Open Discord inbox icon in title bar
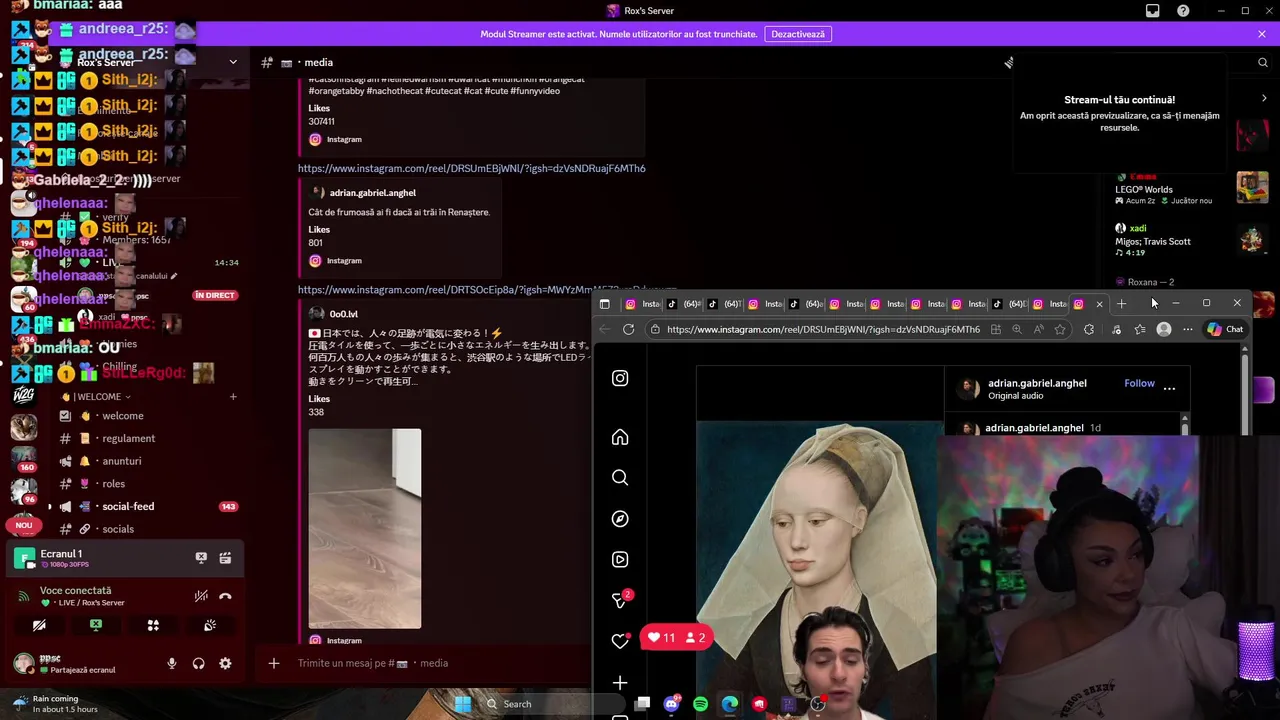The image size is (1280, 720). (1153, 11)
